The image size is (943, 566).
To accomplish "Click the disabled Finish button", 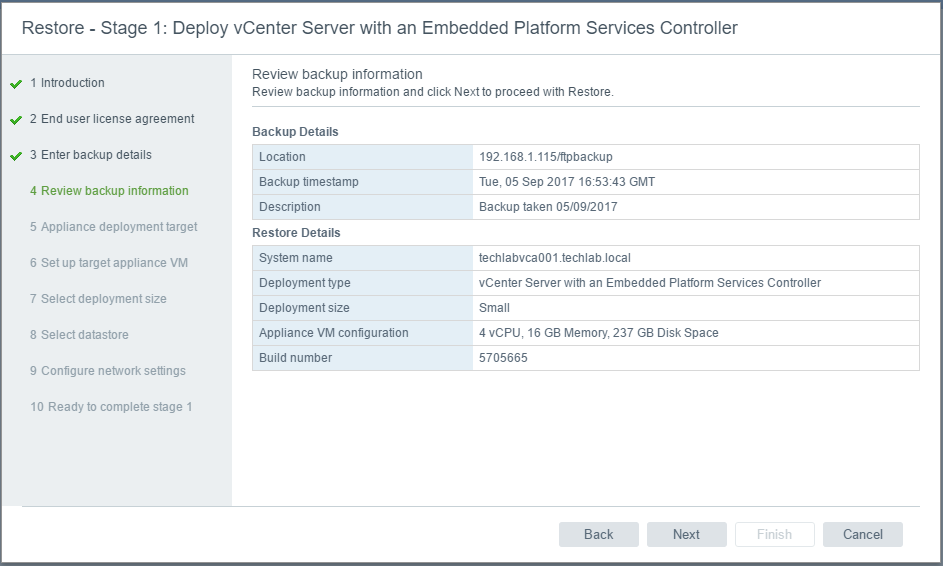I will point(774,534).
